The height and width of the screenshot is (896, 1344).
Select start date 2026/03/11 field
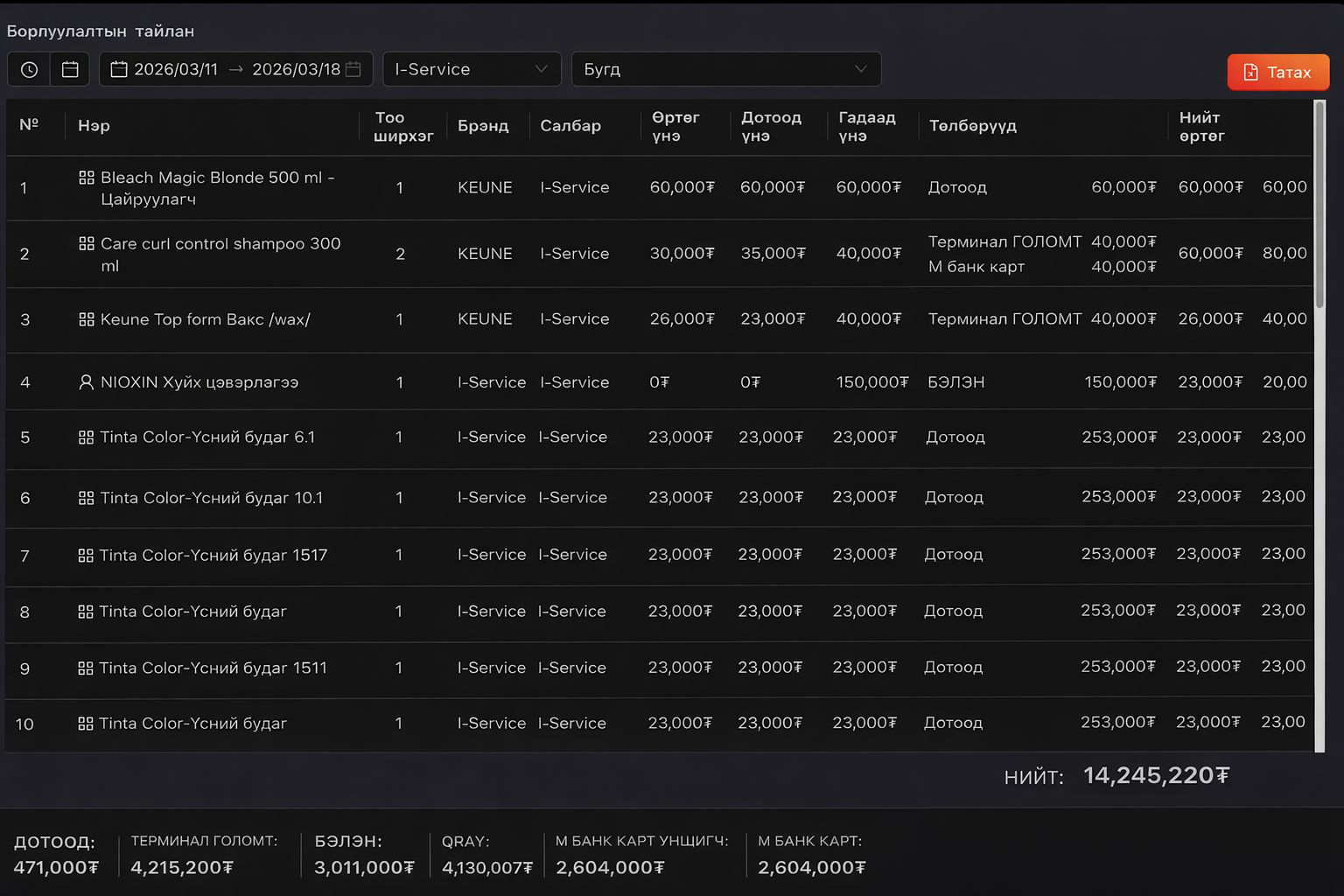(176, 69)
